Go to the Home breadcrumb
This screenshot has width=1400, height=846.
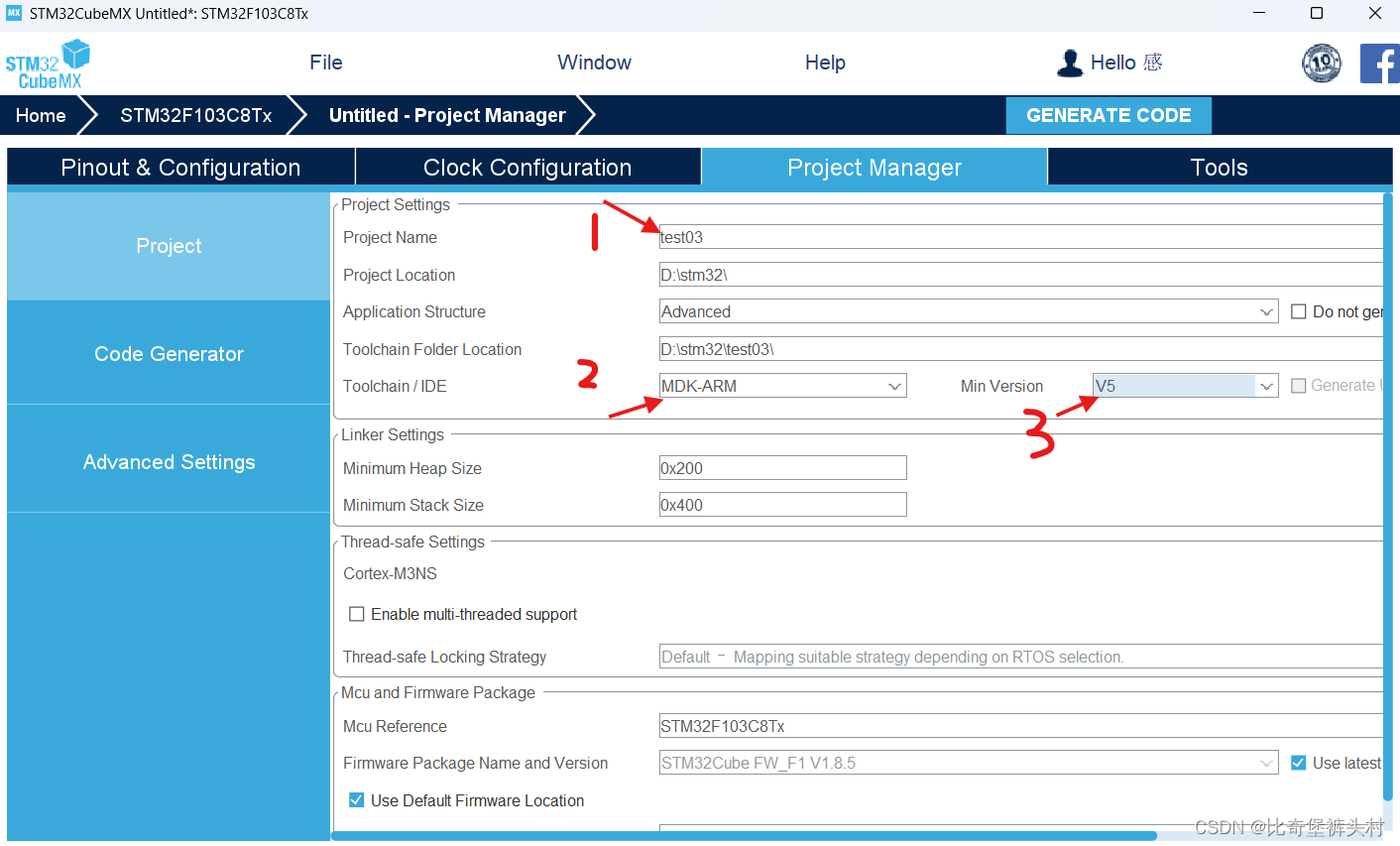click(41, 115)
